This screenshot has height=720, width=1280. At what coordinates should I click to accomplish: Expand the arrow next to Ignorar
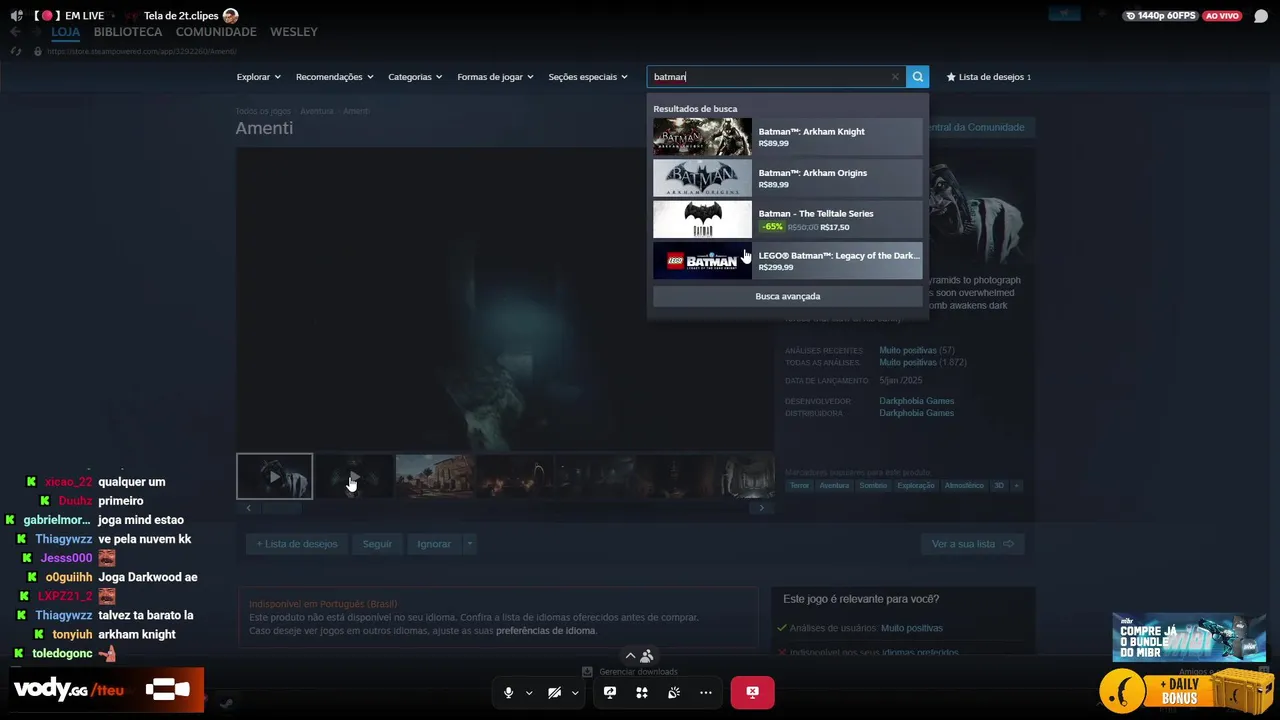click(469, 544)
